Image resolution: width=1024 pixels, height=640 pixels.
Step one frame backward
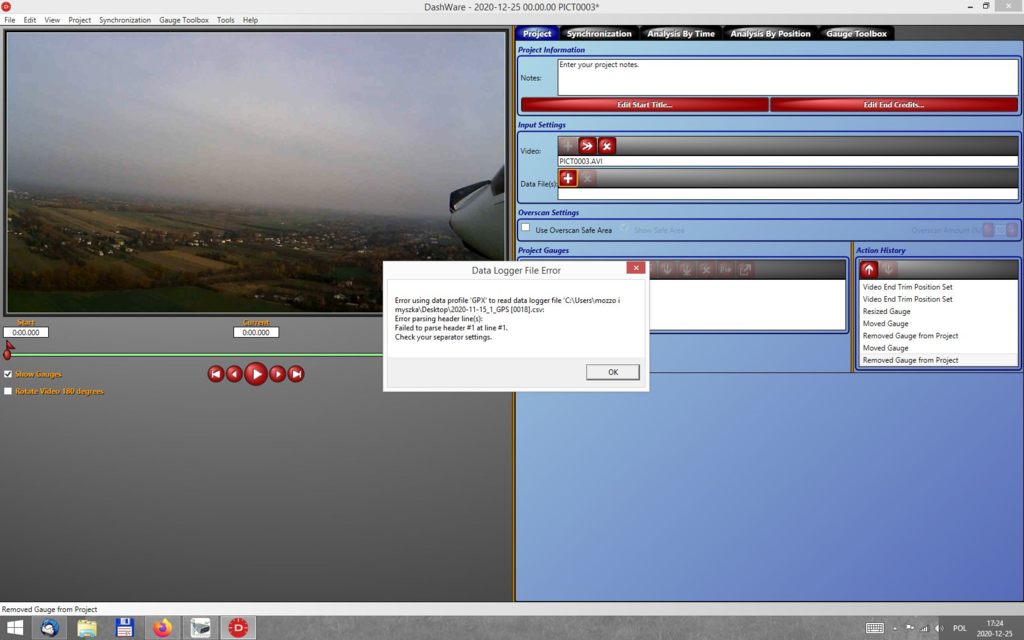234,374
